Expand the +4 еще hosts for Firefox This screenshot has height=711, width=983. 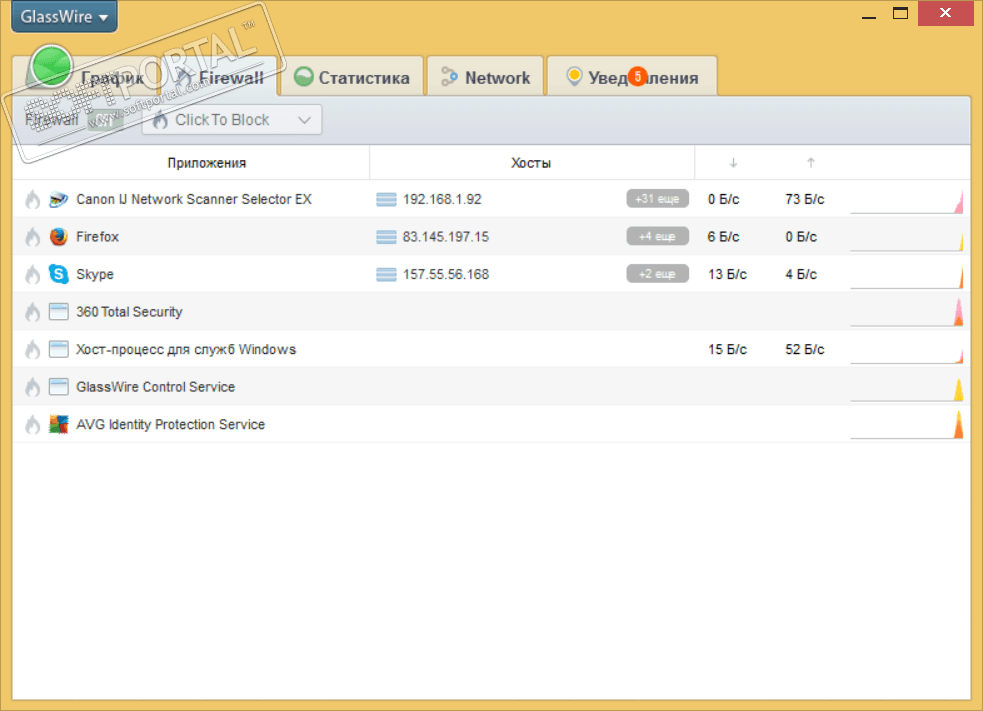pos(657,236)
